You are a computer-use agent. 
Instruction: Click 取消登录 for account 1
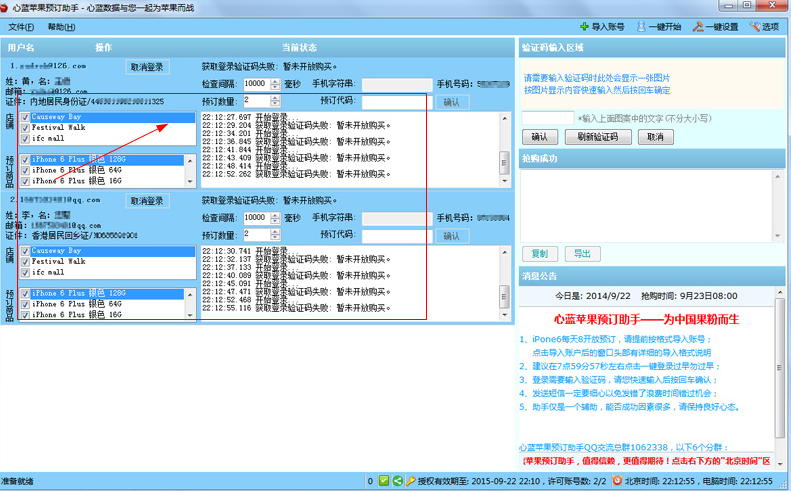[x=147, y=67]
